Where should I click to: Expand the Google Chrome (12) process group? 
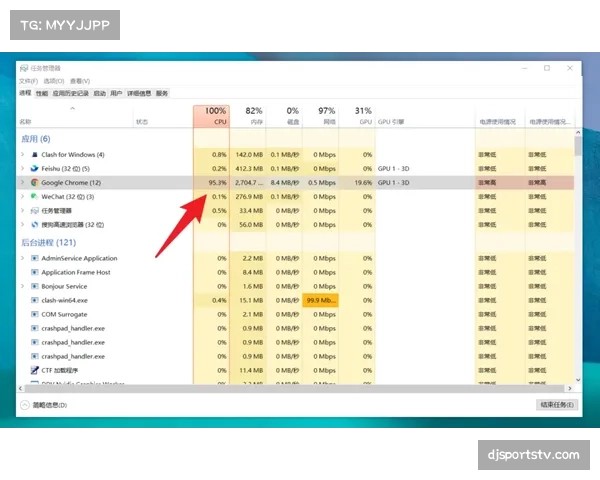tap(22, 183)
